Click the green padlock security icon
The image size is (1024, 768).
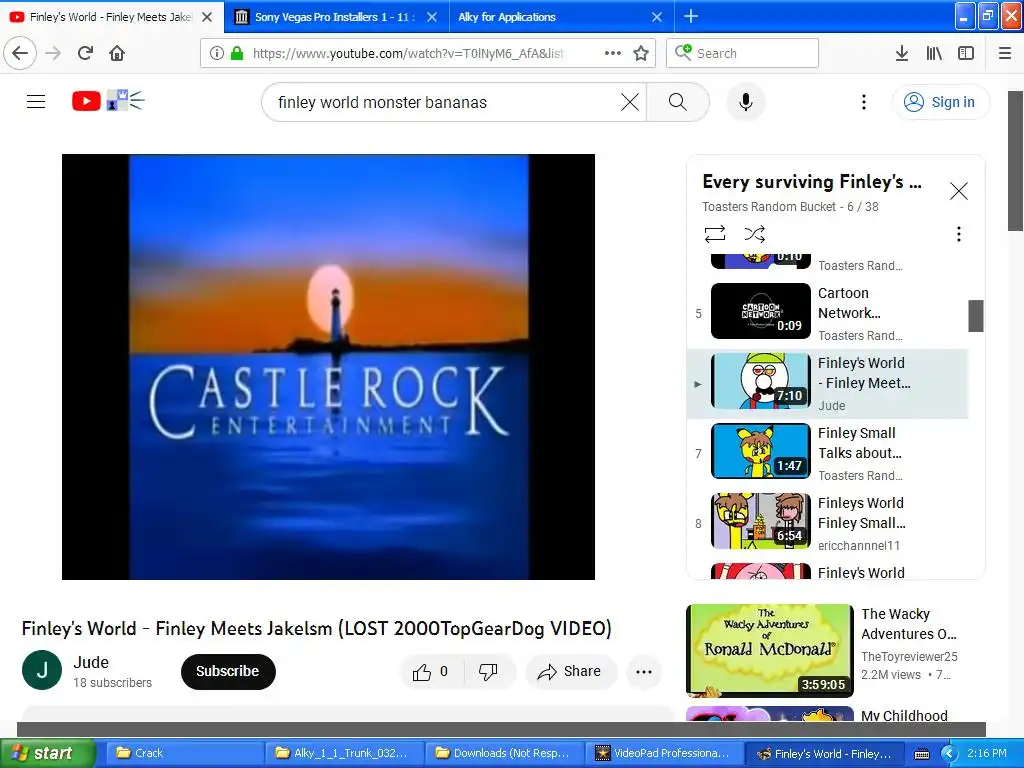click(x=236, y=53)
